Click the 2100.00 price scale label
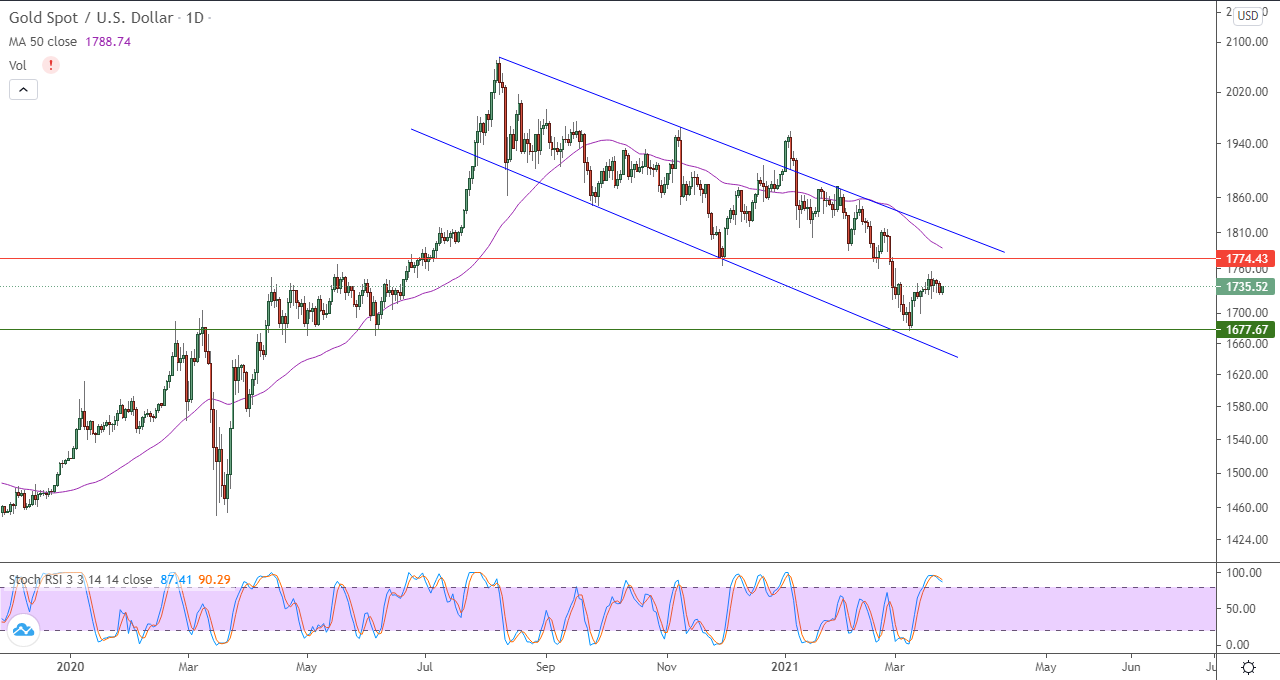Image resolution: width=1280 pixels, height=680 pixels. (x=1247, y=42)
